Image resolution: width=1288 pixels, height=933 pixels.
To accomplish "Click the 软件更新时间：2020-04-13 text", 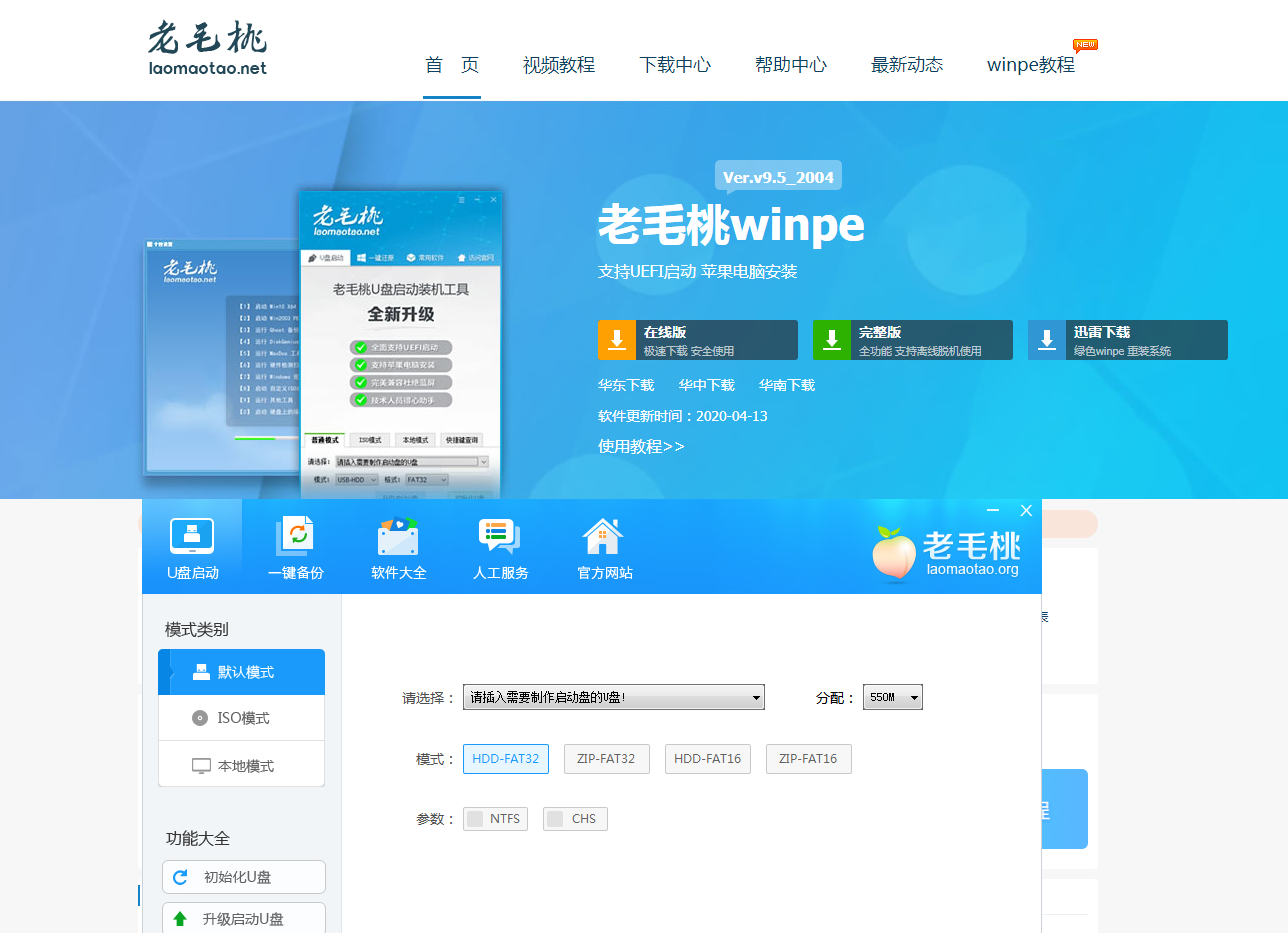I will [683, 416].
